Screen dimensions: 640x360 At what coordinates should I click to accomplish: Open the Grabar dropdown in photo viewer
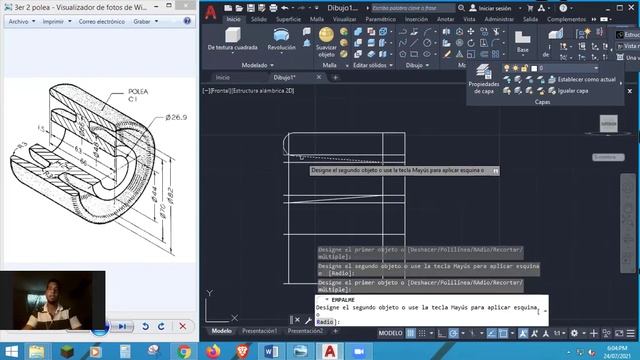(145, 21)
